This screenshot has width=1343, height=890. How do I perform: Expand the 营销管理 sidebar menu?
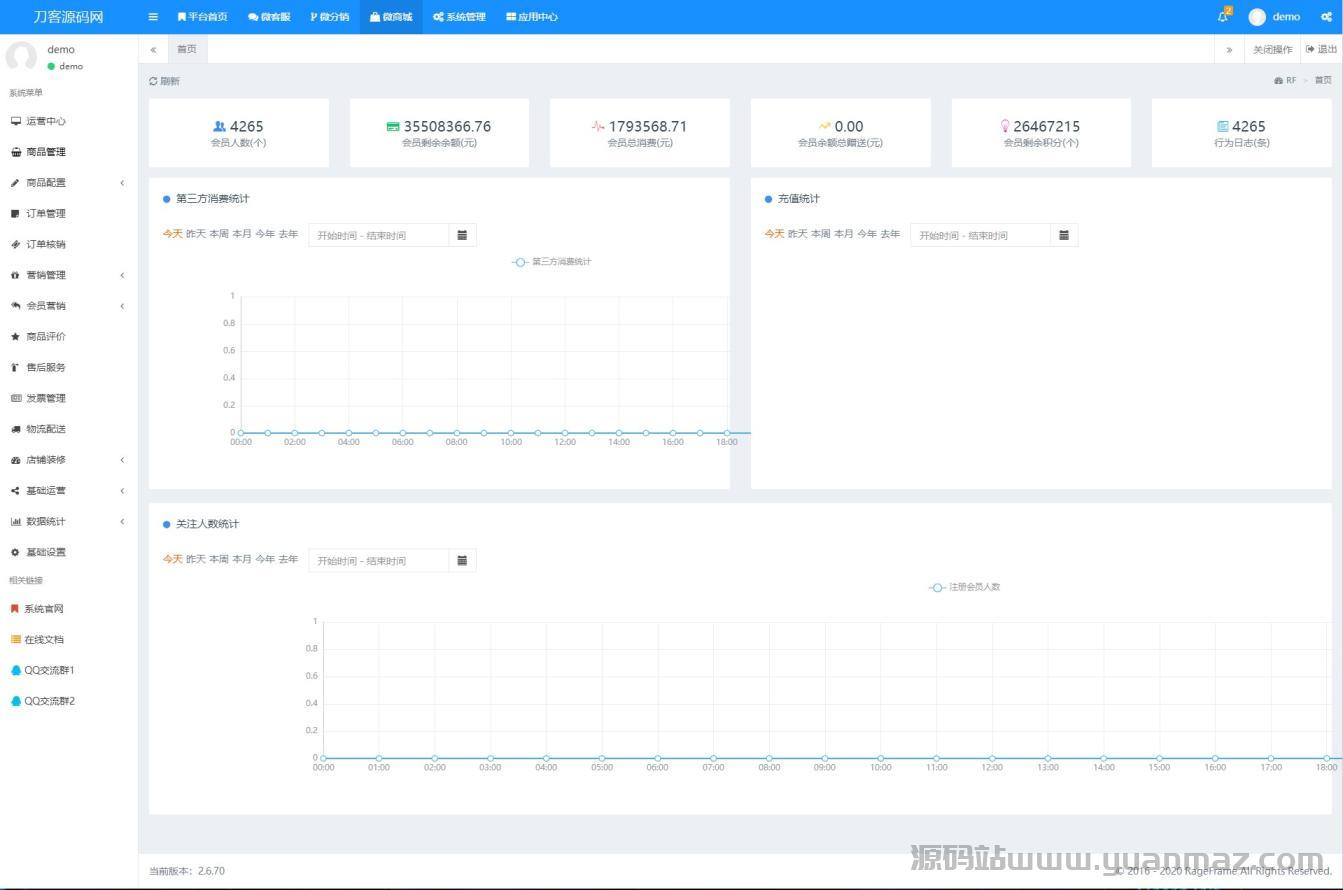(68, 275)
